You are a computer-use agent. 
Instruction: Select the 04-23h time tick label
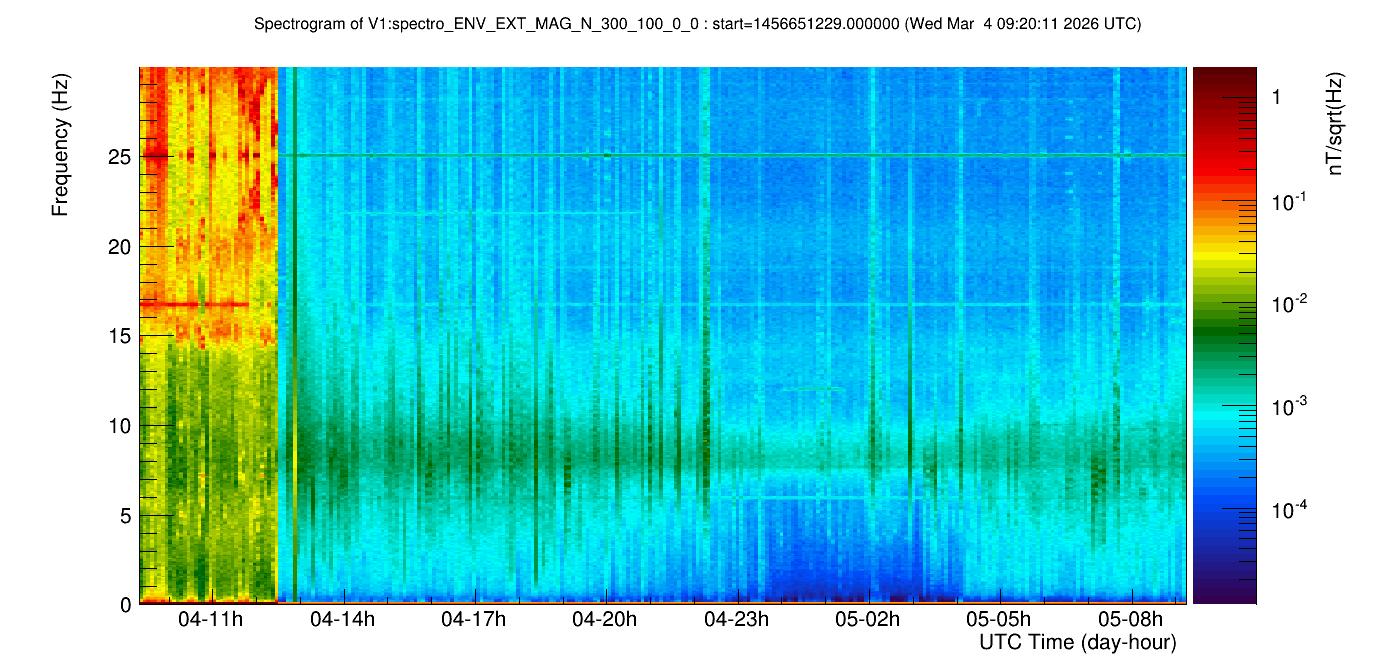(x=736, y=619)
